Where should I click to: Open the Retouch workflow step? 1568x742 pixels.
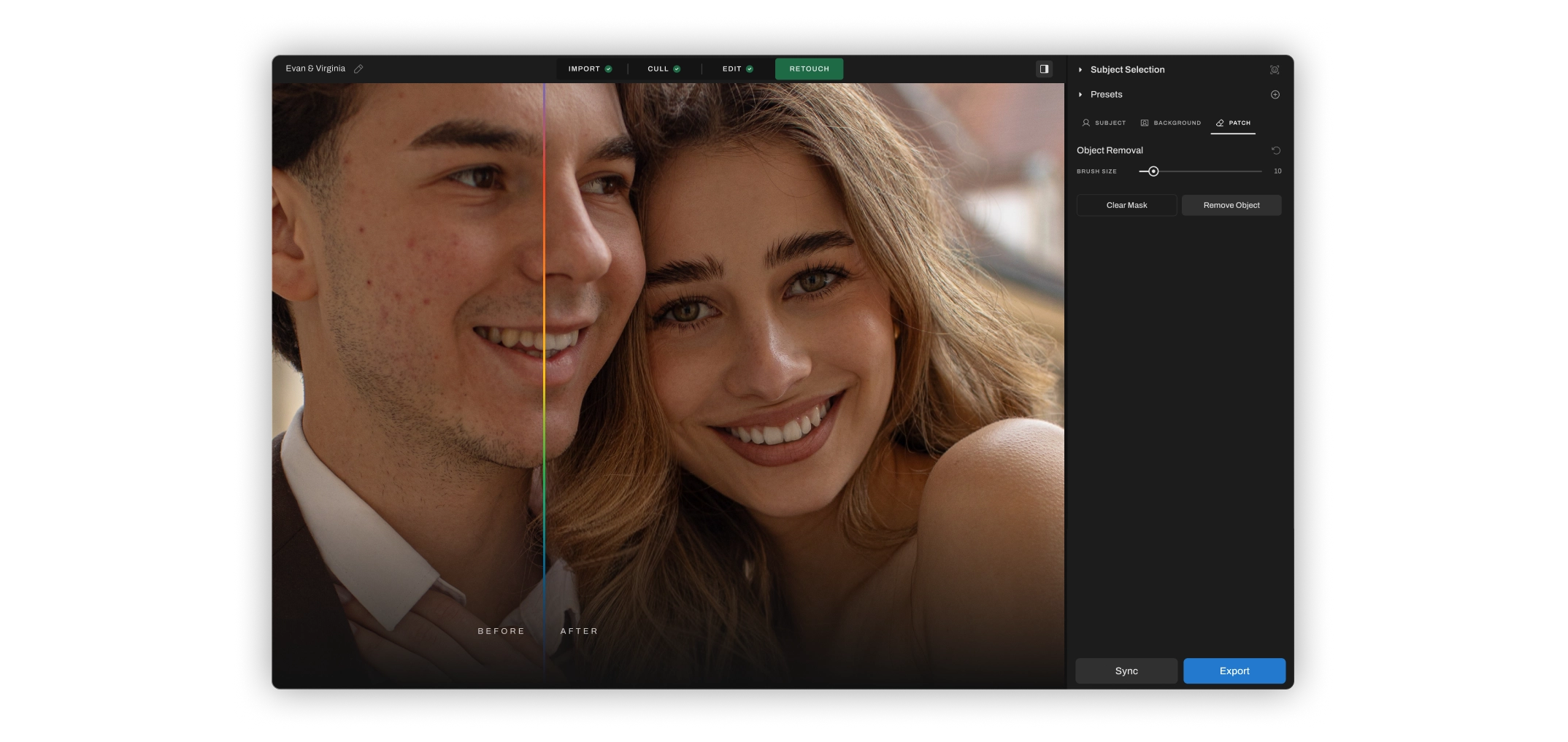pyautogui.click(x=809, y=69)
